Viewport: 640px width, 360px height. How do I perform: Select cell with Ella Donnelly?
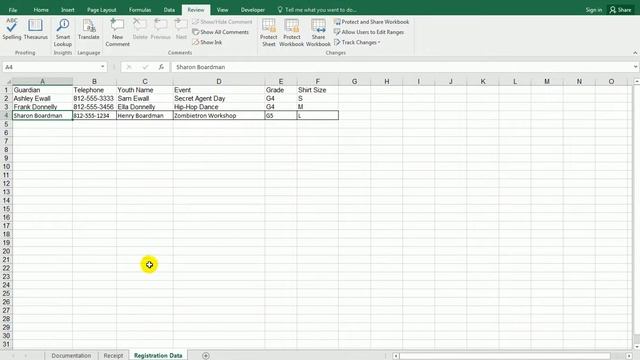pos(145,107)
